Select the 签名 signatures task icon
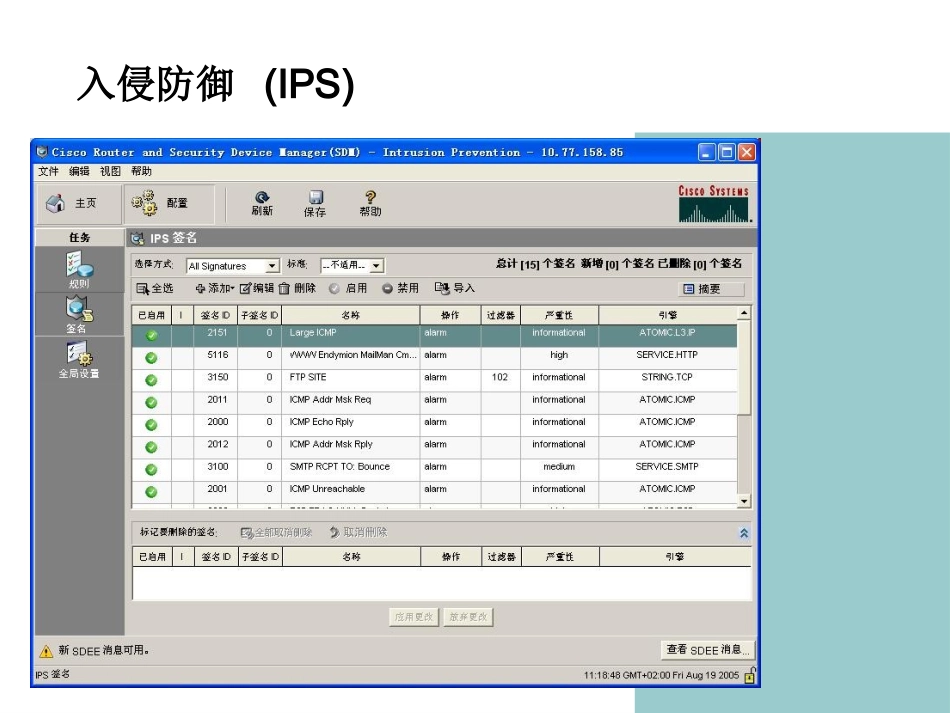The image size is (950, 713). point(79,309)
